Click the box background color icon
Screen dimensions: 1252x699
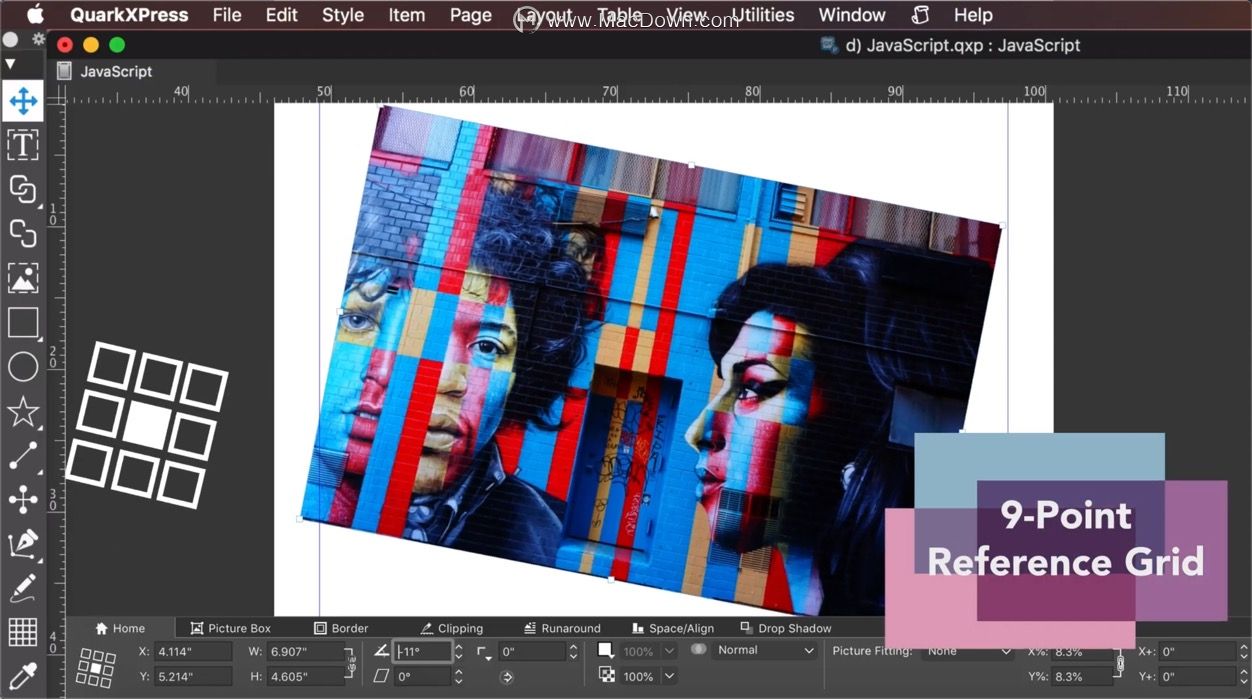(606, 650)
